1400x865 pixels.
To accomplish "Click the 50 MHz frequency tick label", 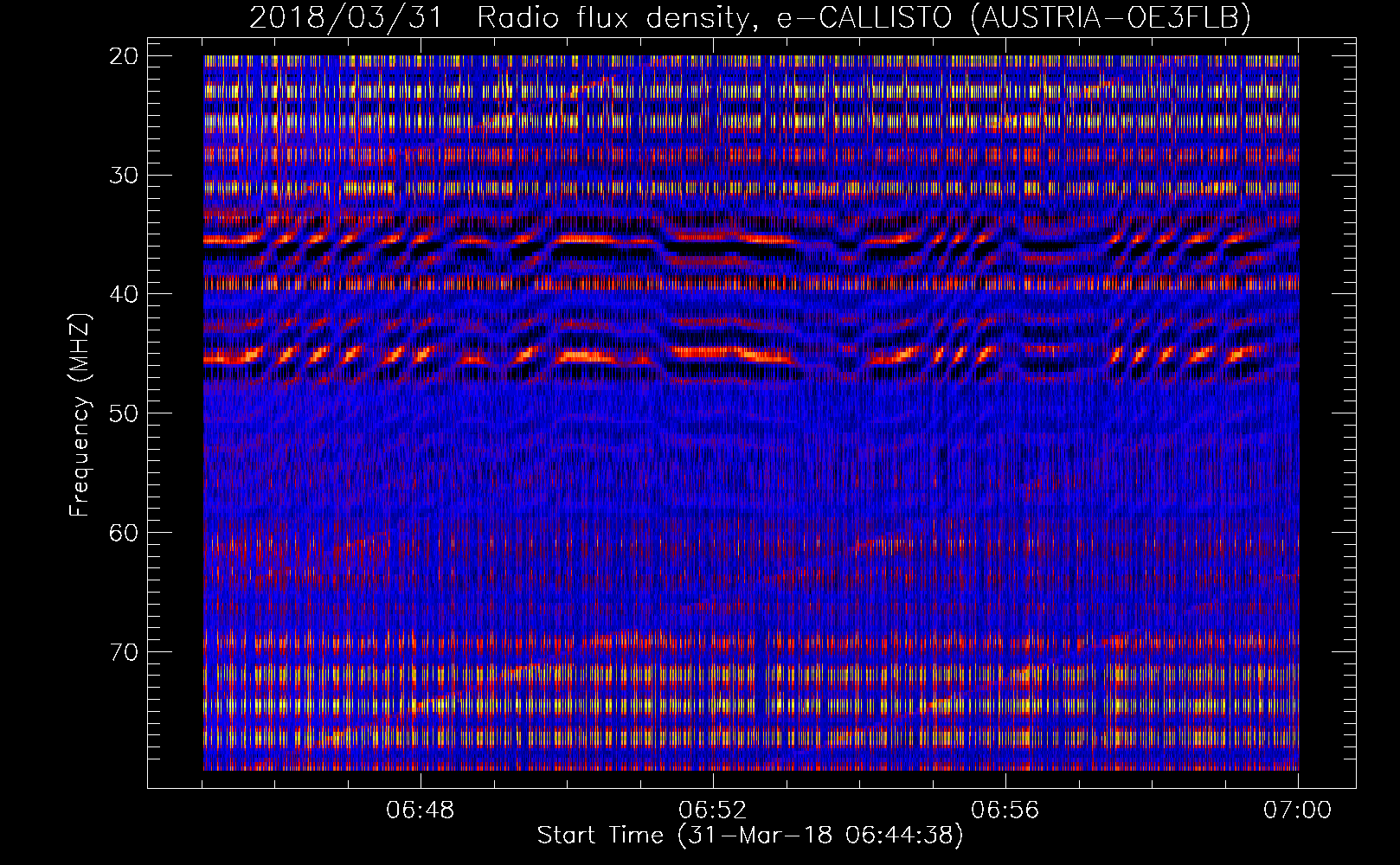I will [x=125, y=413].
